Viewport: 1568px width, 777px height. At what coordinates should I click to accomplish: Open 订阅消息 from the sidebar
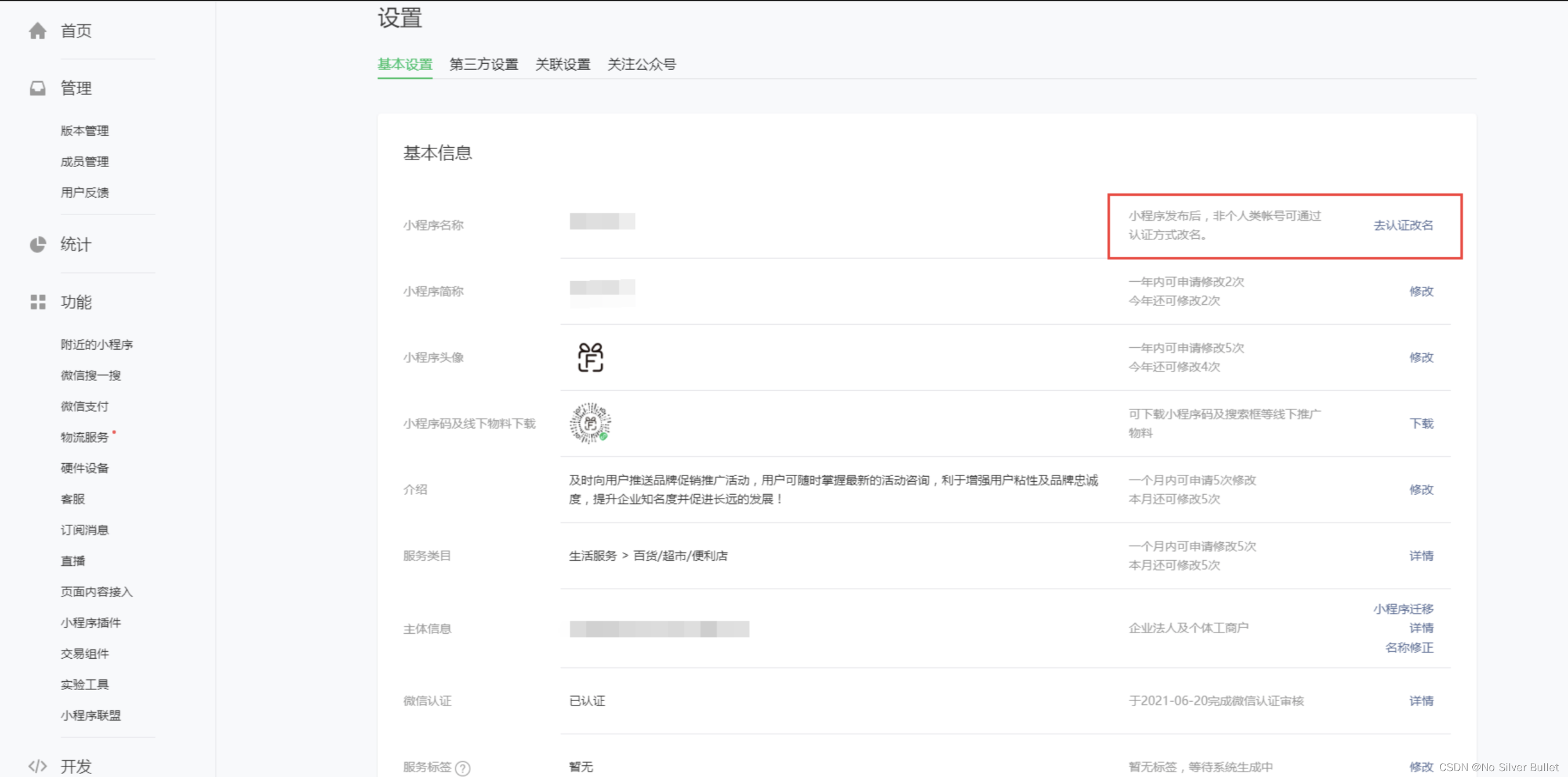pos(85,530)
